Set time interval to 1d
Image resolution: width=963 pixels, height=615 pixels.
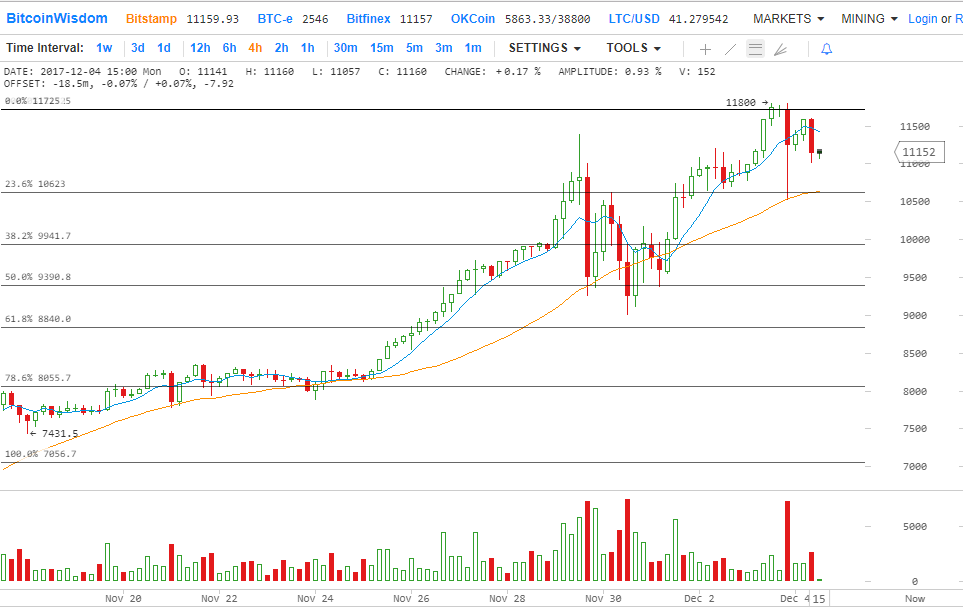(x=164, y=48)
